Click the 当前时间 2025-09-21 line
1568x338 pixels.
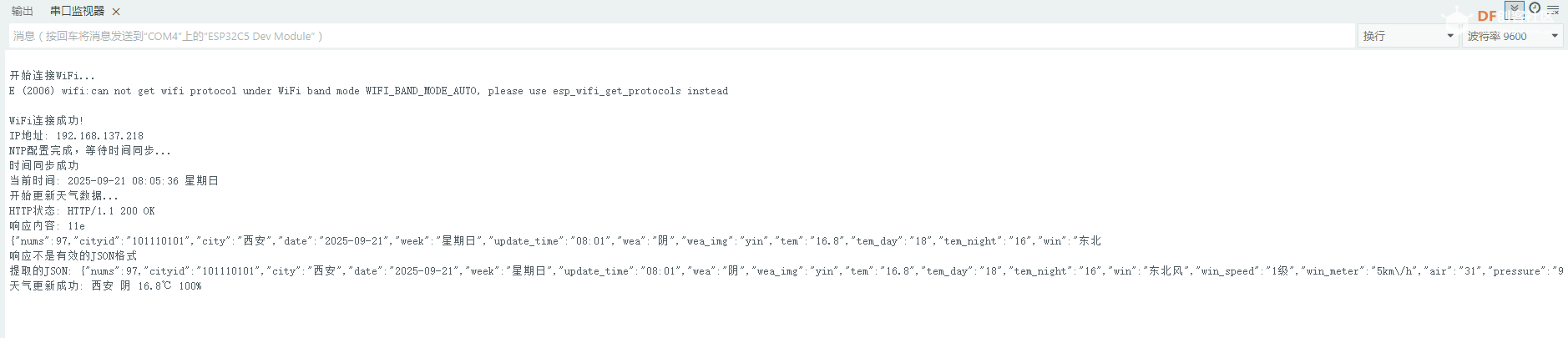pyautogui.click(x=114, y=181)
